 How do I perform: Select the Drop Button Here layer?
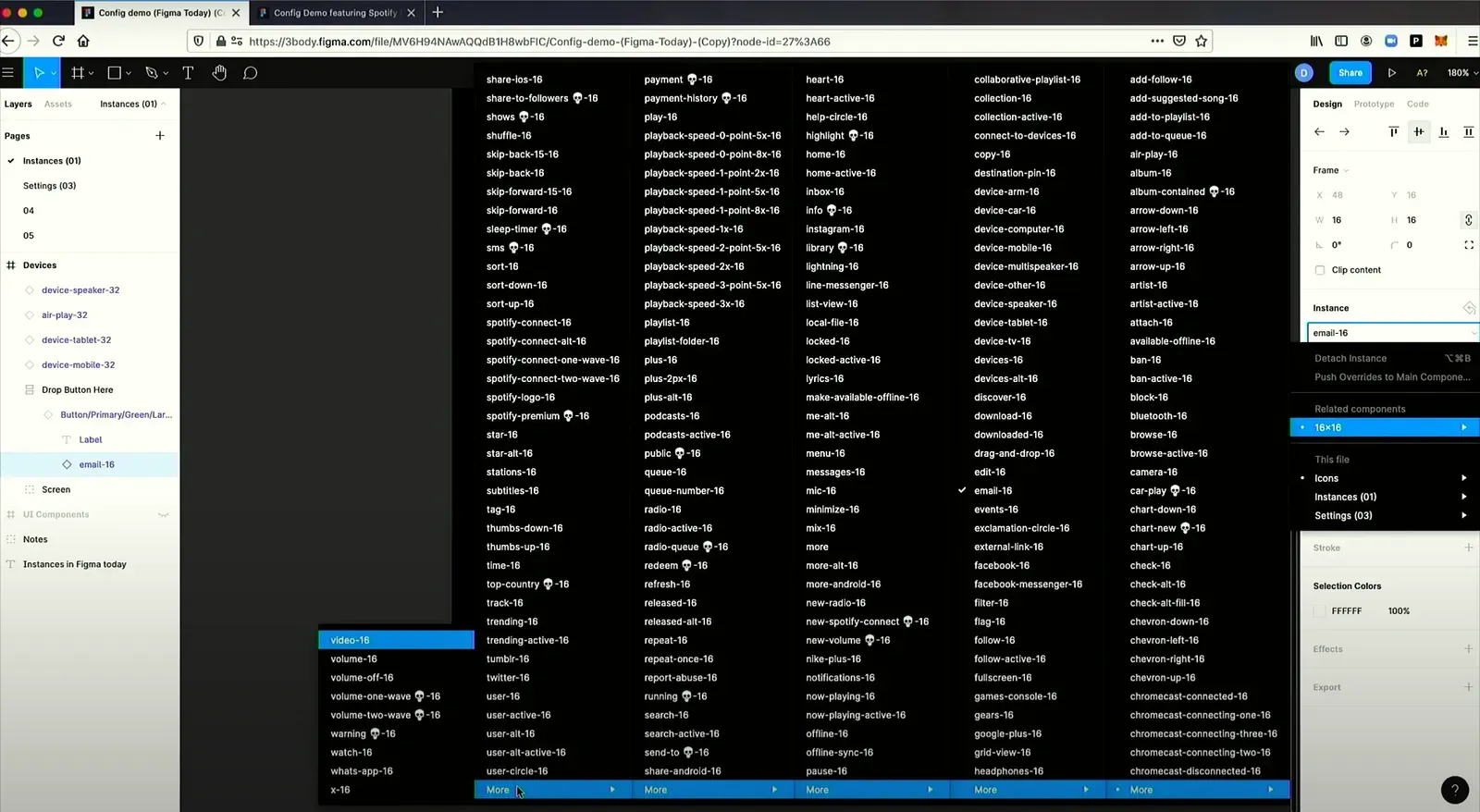(x=77, y=390)
